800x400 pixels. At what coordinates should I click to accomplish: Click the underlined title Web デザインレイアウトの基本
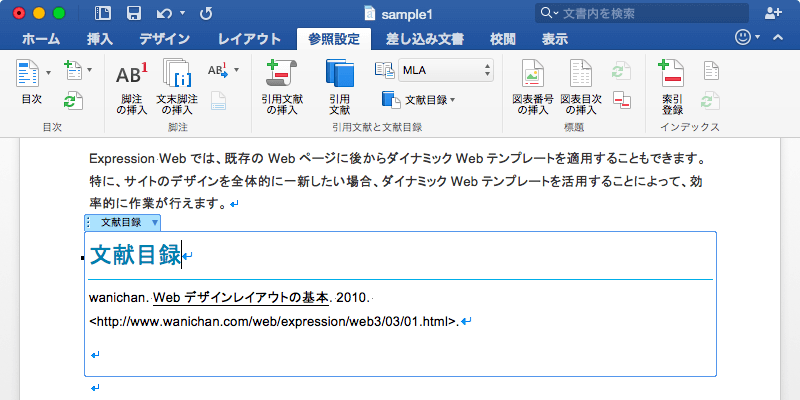tap(241, 297)
